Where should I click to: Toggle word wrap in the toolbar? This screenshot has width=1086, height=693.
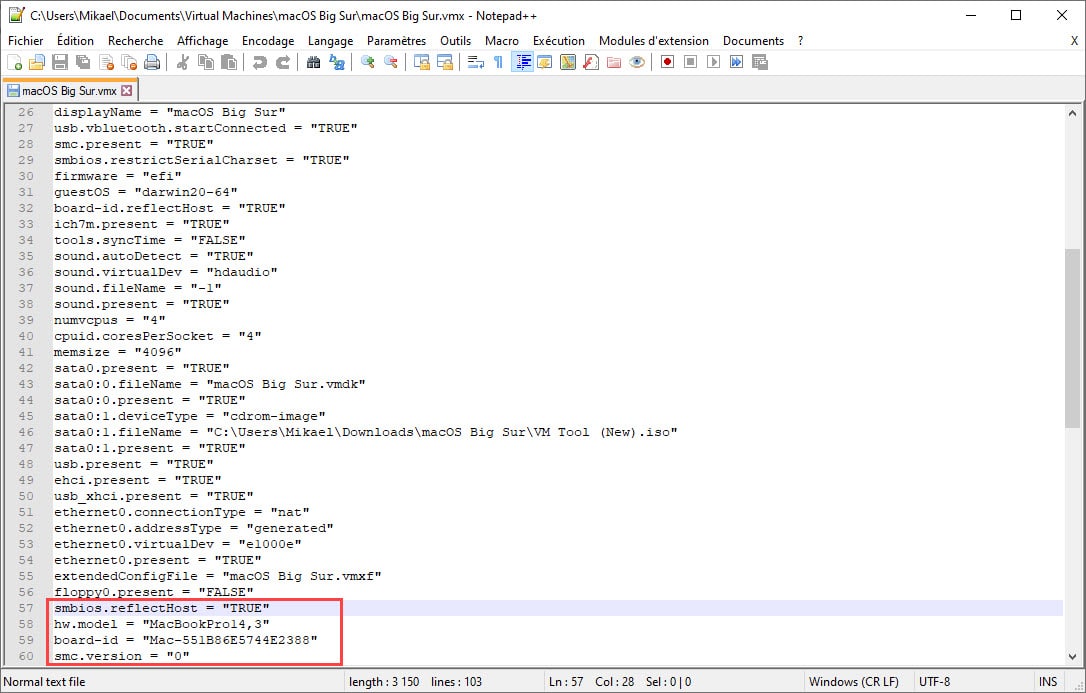[x=475, y=62]
